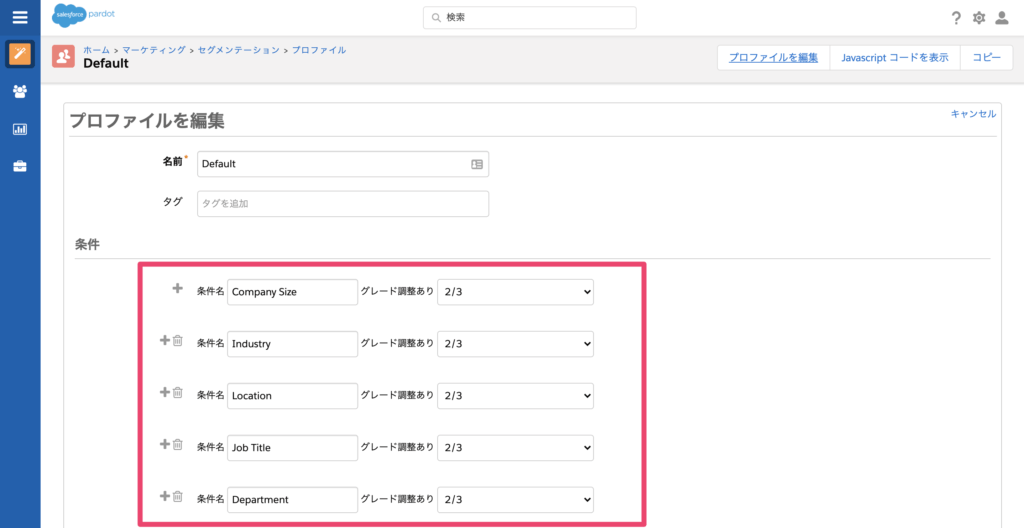1024x528 pixels.
Task: Select the Marketing pencil icon in sidebar
Action: 20,54
